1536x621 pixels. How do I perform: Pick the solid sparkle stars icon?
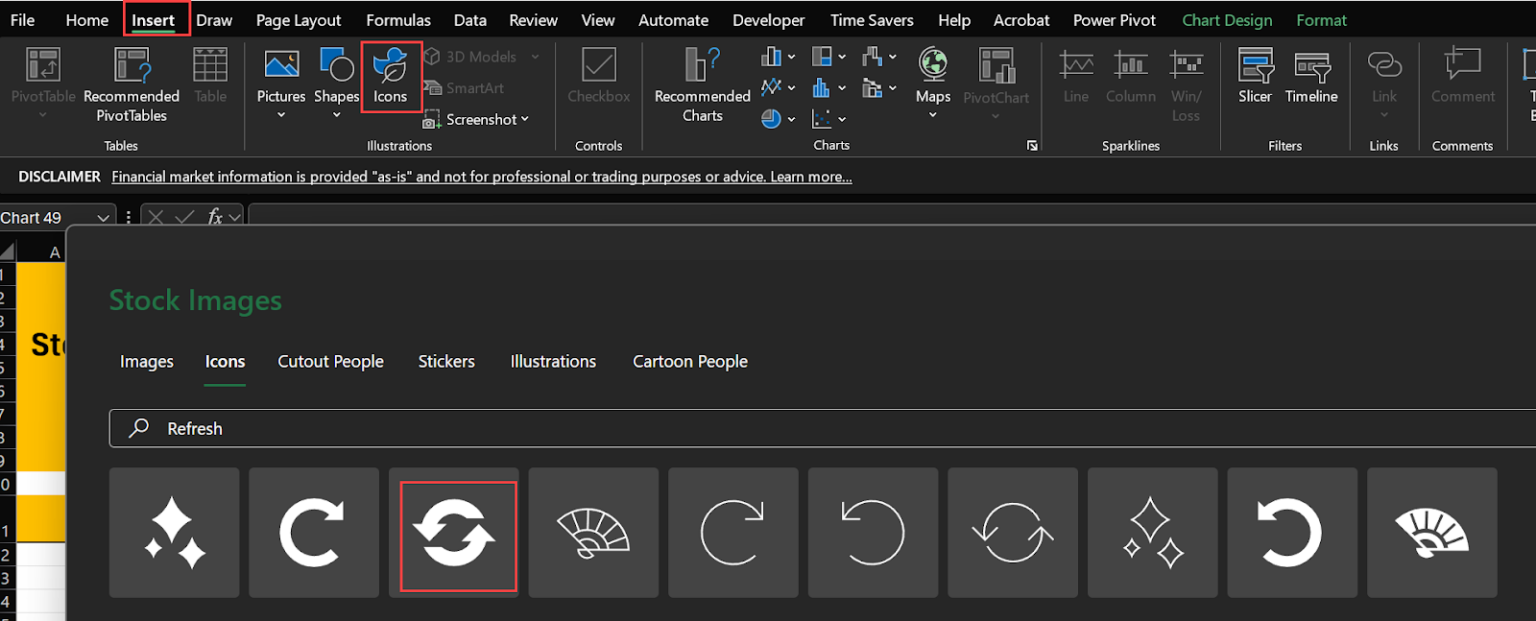pyautogui.click(x=174, y=533)
